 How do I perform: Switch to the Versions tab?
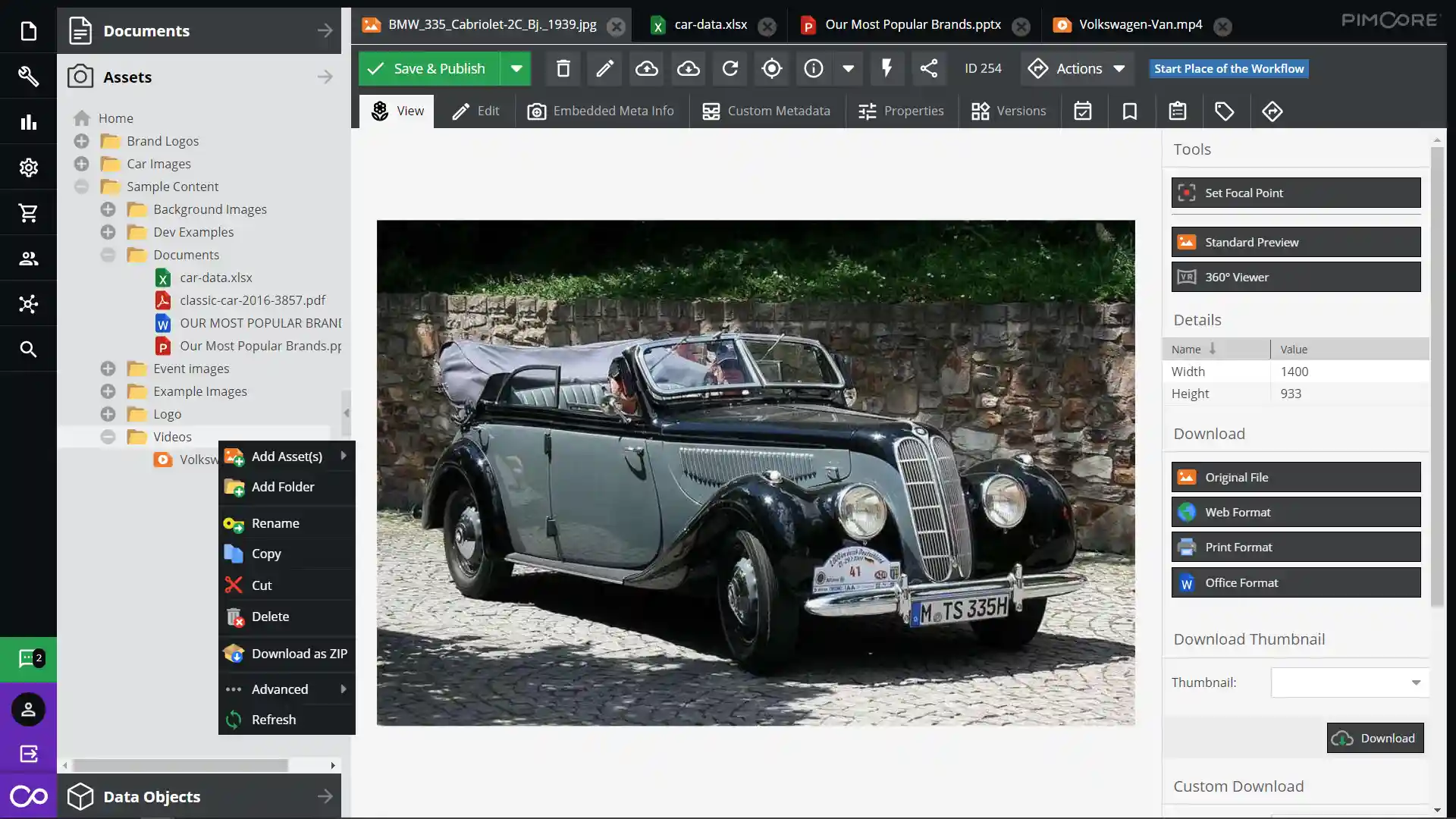1009,111
